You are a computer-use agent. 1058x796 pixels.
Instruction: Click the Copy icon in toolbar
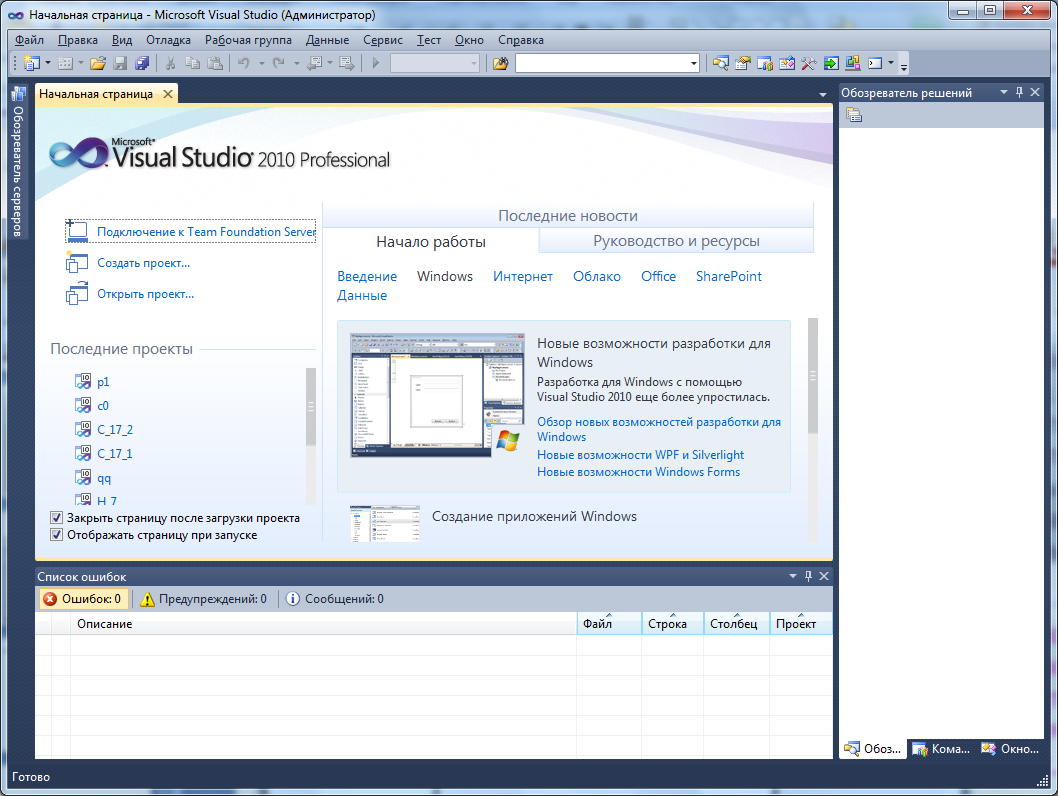pyautogui.click(x=192, y=63)
